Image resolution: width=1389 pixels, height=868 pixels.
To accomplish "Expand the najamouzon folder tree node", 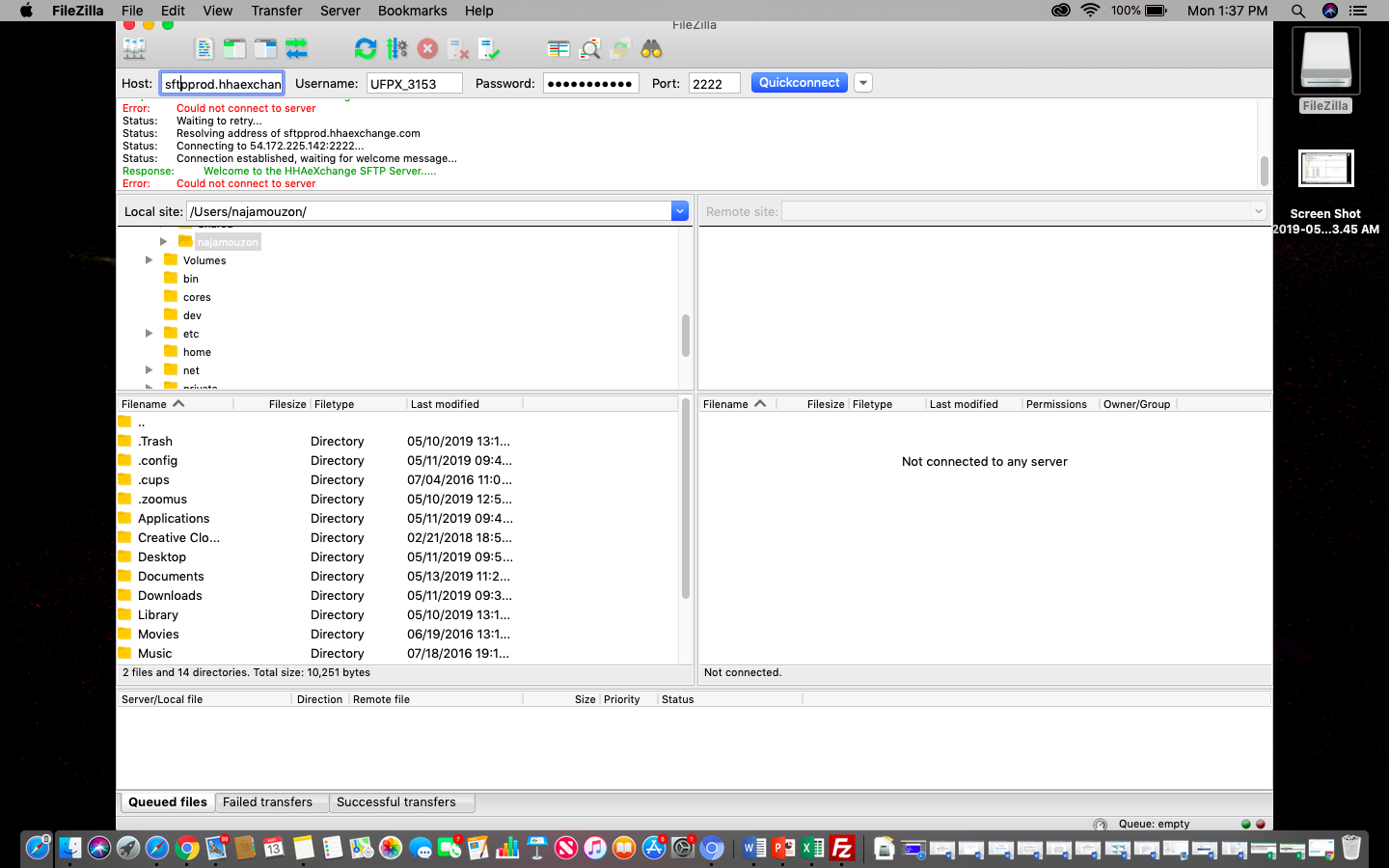I will pos(164,242).
